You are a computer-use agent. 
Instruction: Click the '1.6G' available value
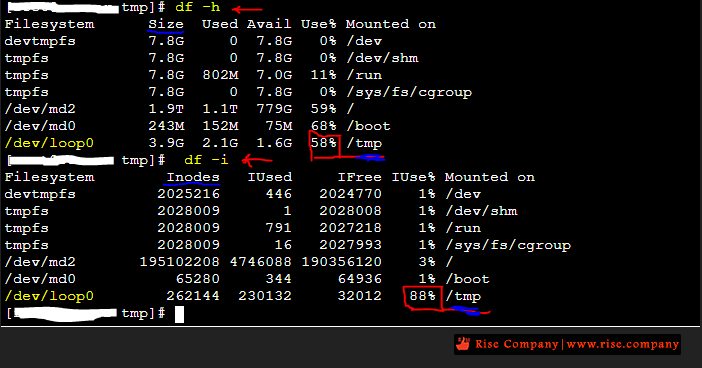[x=274, y=143]
